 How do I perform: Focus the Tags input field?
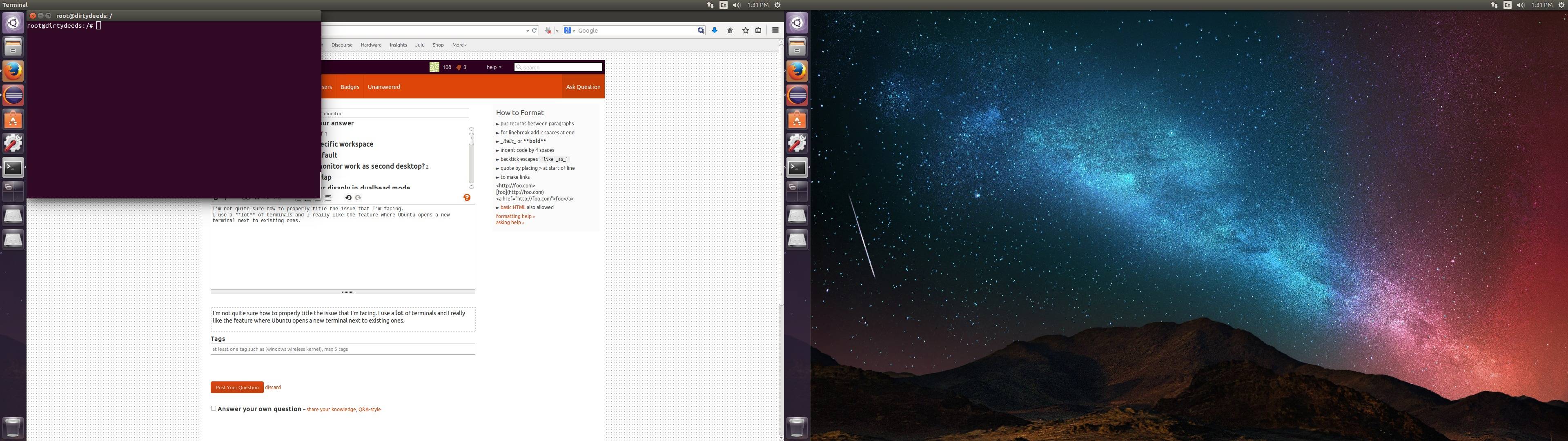pyautogui.click(x=343, y=349)
